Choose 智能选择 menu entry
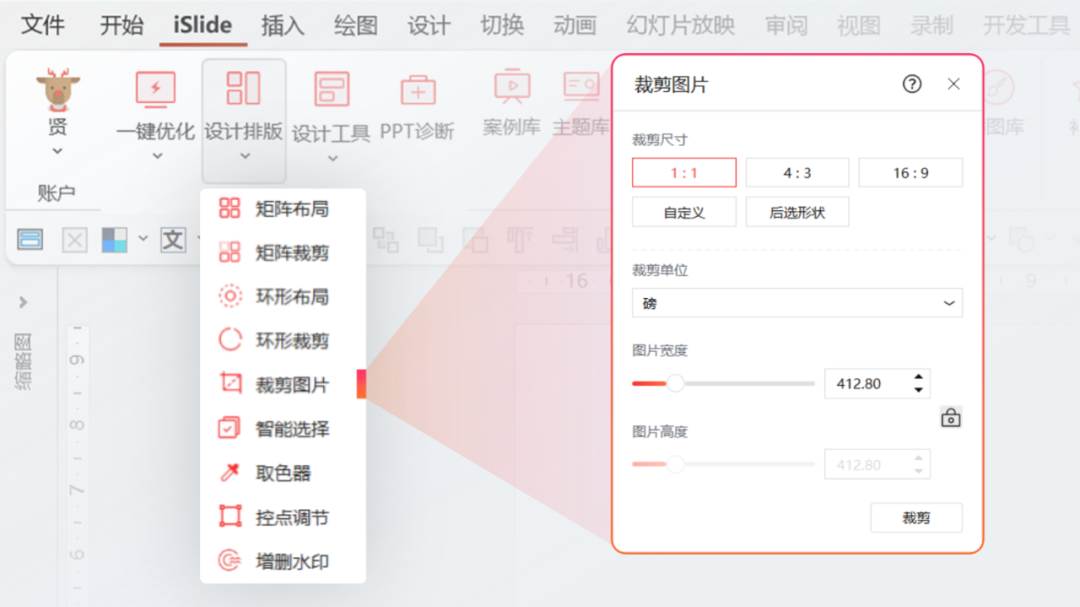1080x607 pixels. pyautogui.click(x=283, y=429)
